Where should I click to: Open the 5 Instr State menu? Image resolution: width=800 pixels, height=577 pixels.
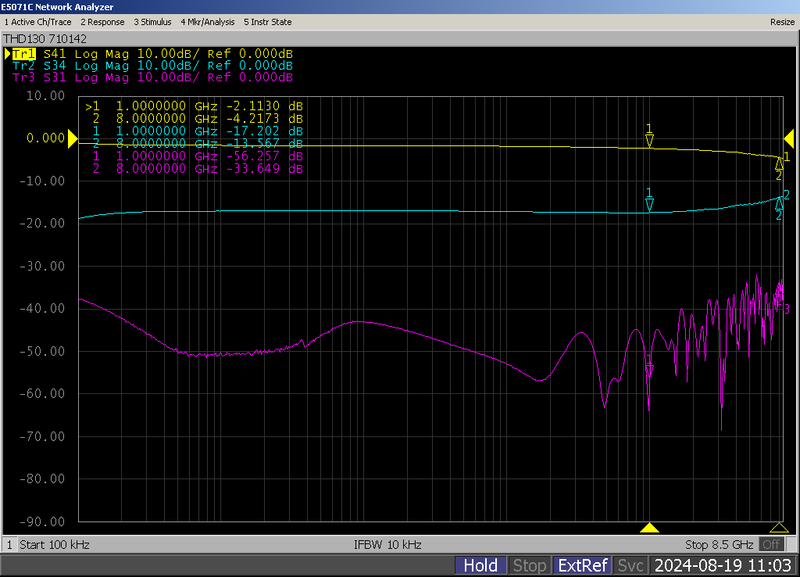(267, 21)
